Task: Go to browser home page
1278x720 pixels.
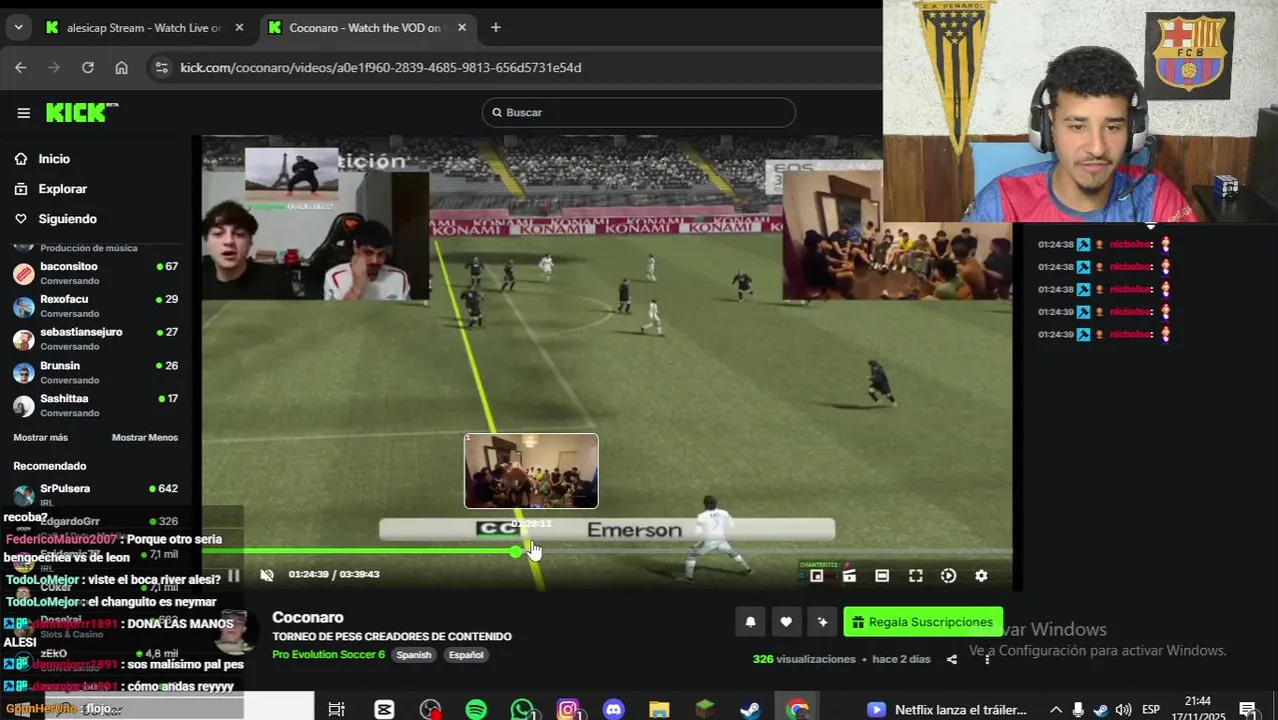Action: point(121,68)
